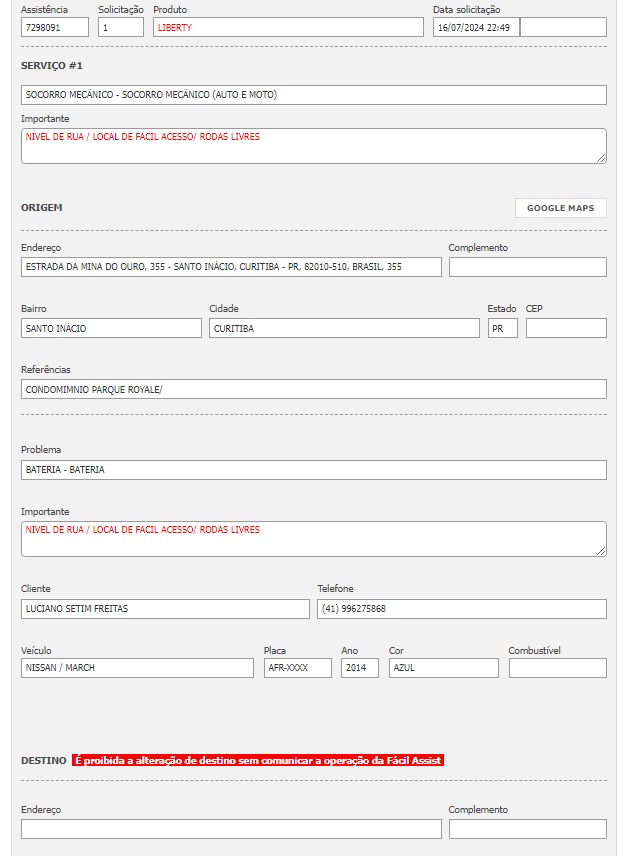The height and width of the screenshot is (856, 631).
Task: Select the Veículo field showing Nissan / March
Action: coord(137,668)
